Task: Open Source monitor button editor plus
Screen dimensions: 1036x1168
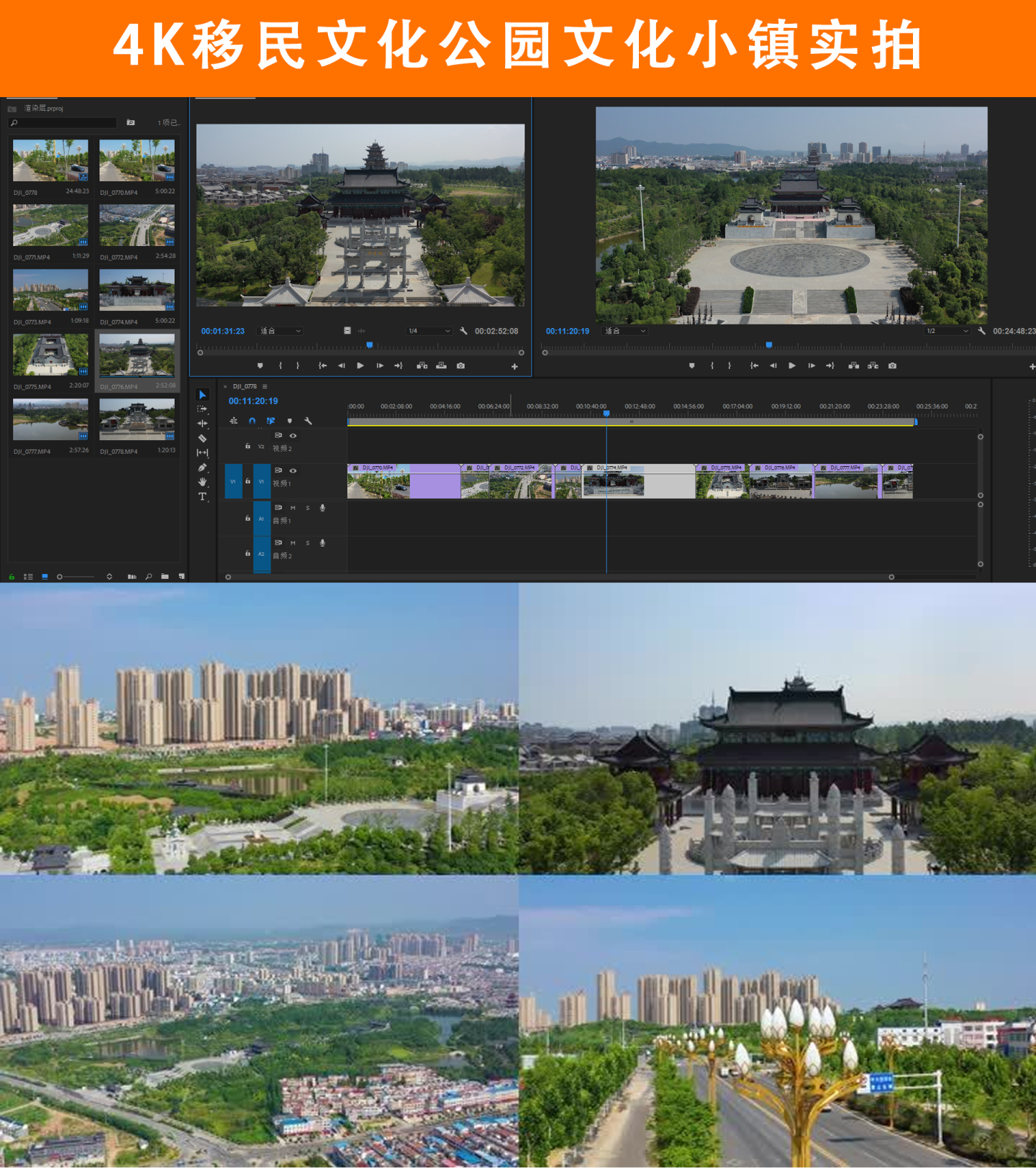Action: tap(514, 367)
